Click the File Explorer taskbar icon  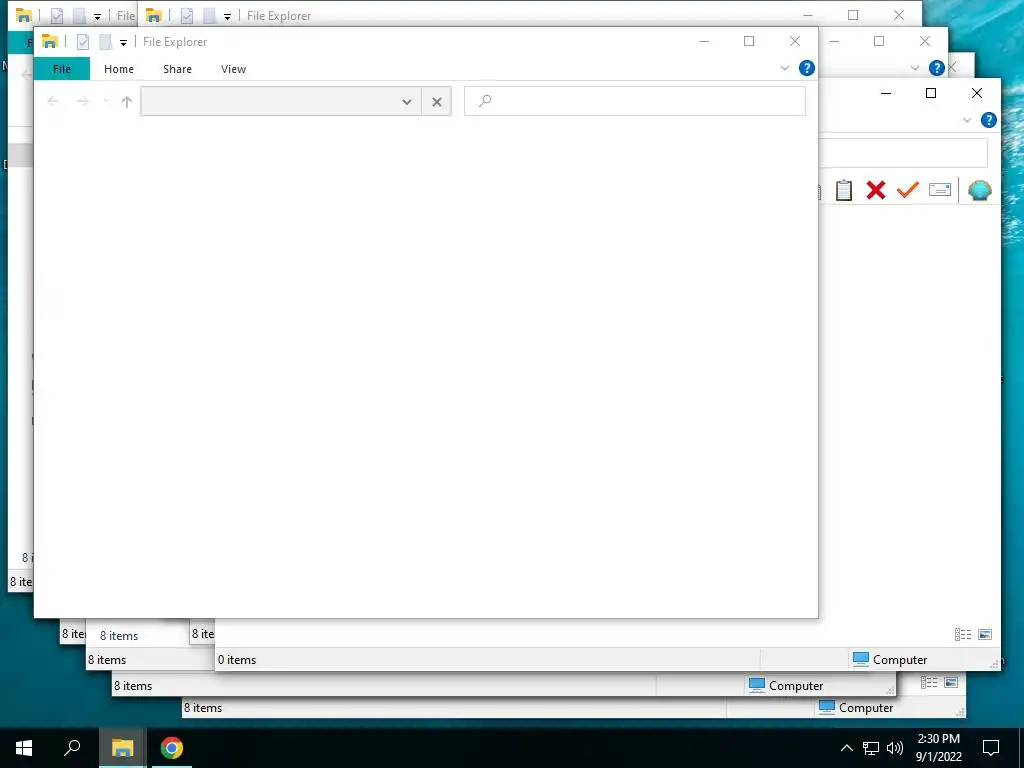click(x=122, y=748)
